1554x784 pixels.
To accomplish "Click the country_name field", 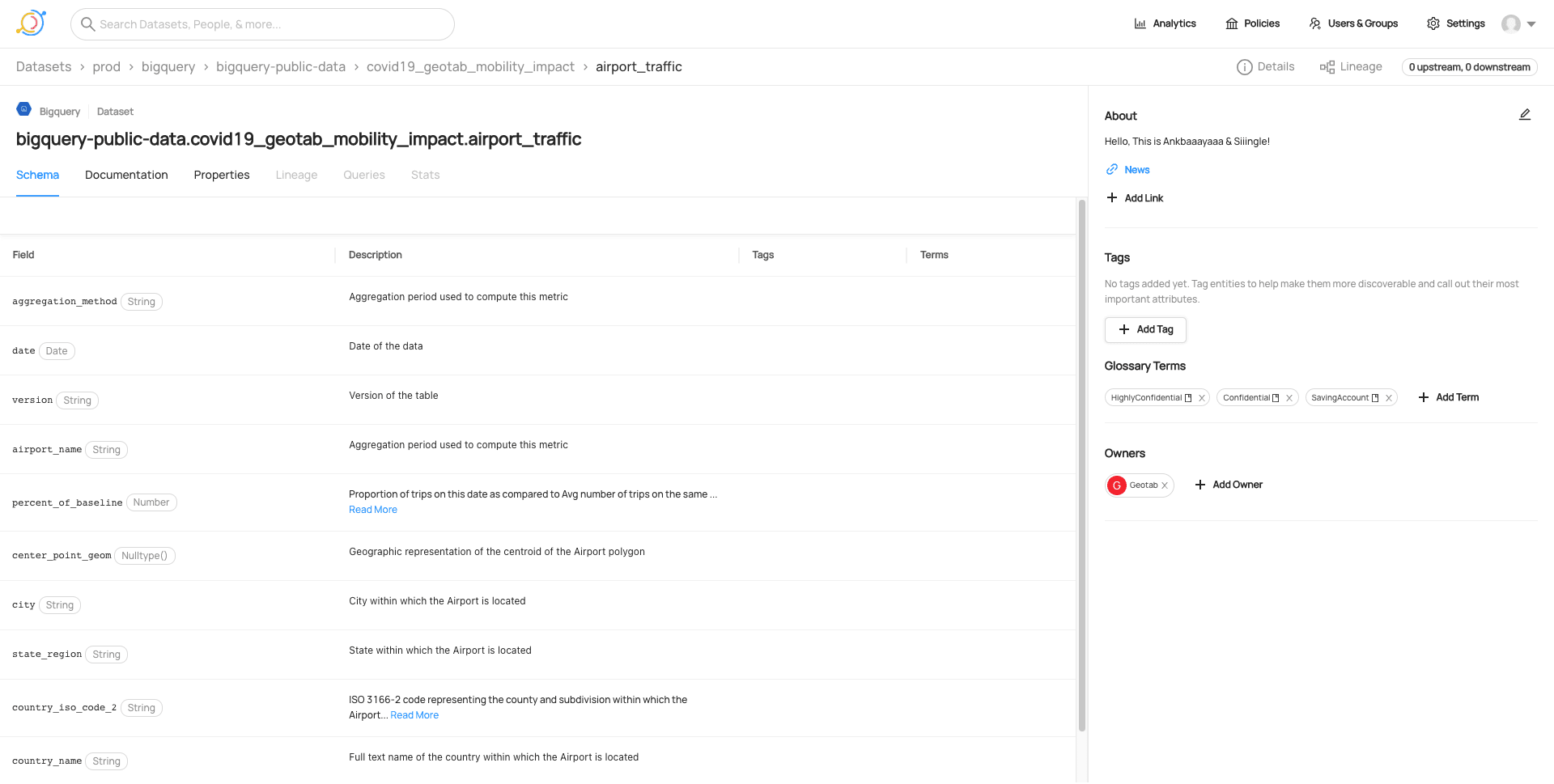I will point(47,761).
